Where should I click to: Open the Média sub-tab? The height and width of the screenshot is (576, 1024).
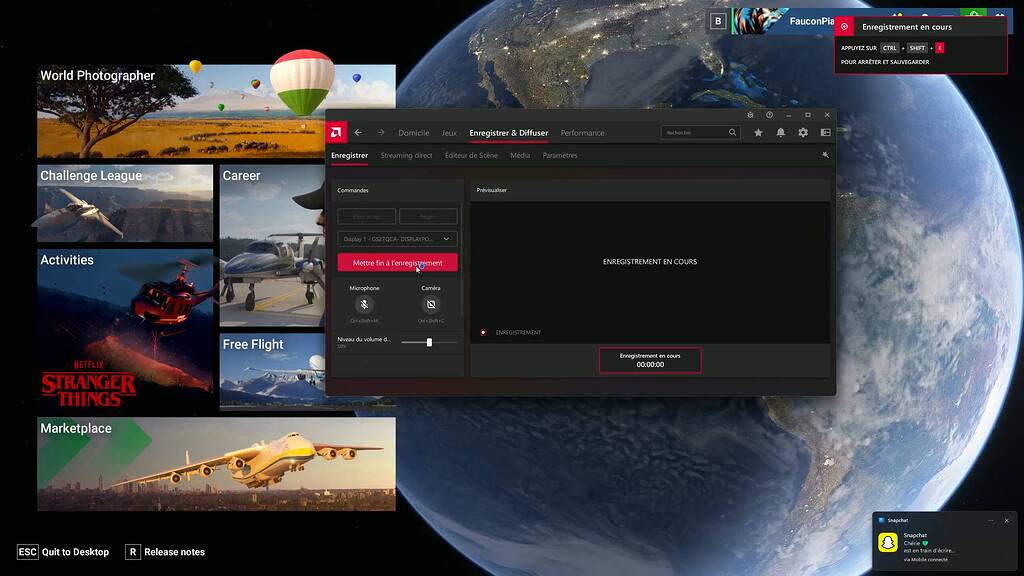(520, 155)
